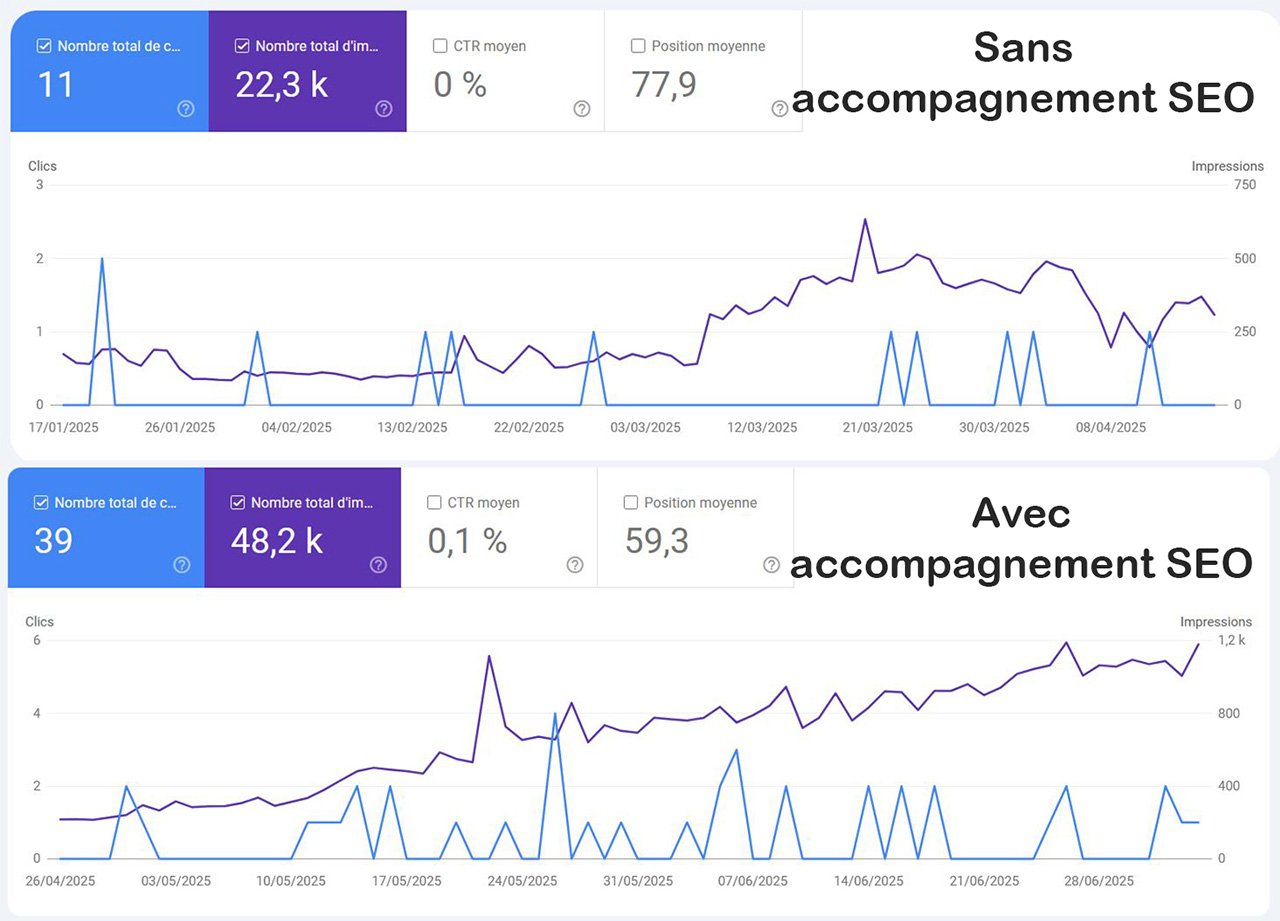1280x921 pixels.
Task: Open help on bottom 'Position moyenne' card
Action: 771,565
